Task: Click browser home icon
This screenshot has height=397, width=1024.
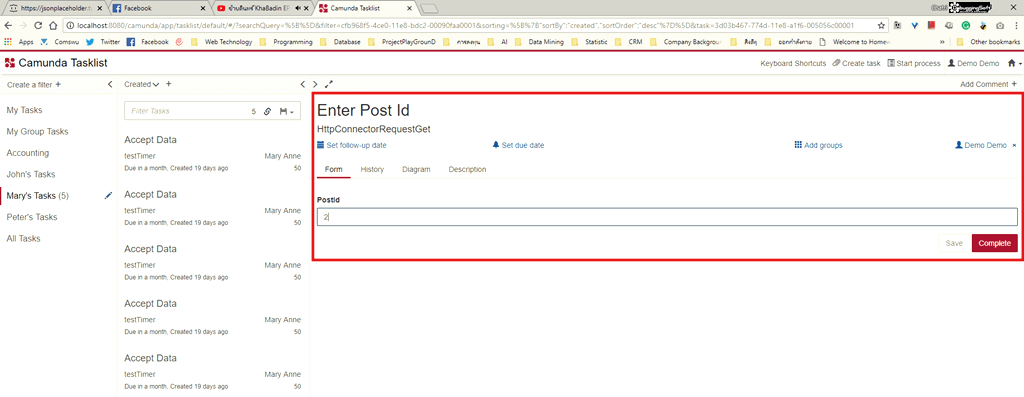Action: click(x=53, y=25)
